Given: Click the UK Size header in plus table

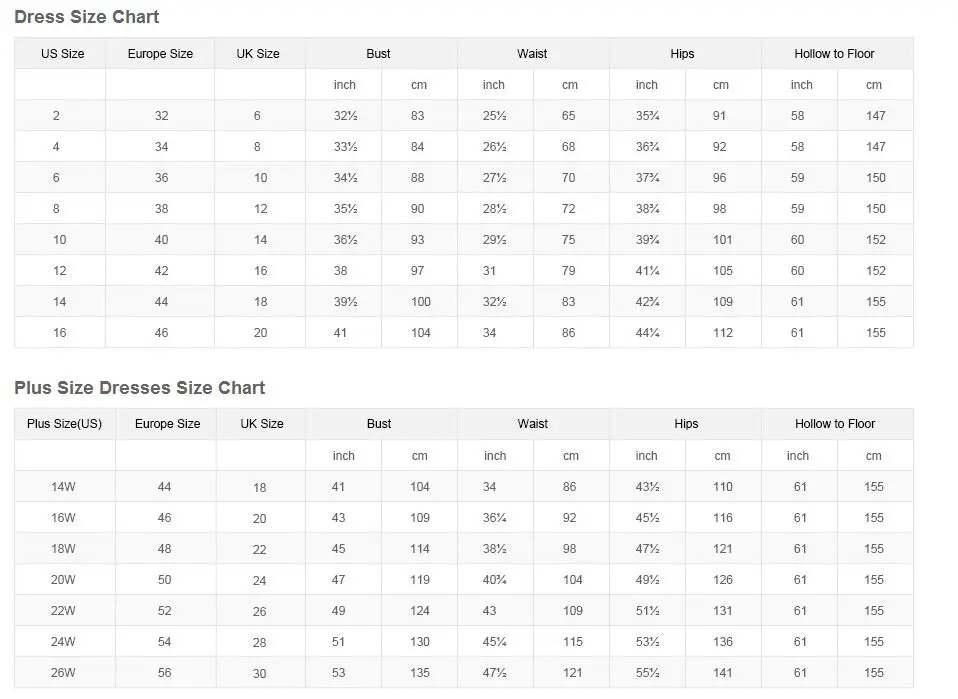Looking at the screenshot, I should 262,424.
